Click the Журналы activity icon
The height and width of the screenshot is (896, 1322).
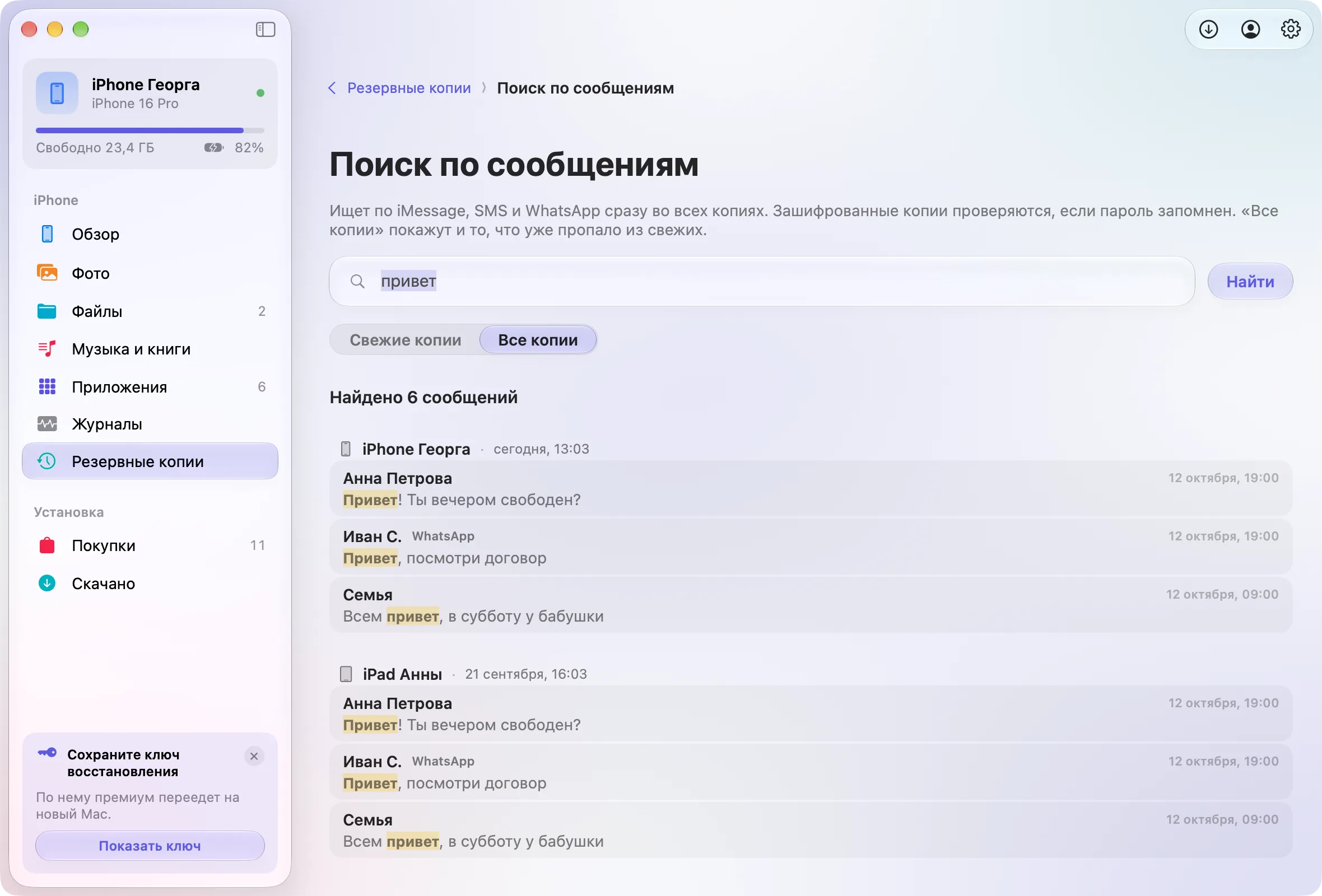pos(47,423)
